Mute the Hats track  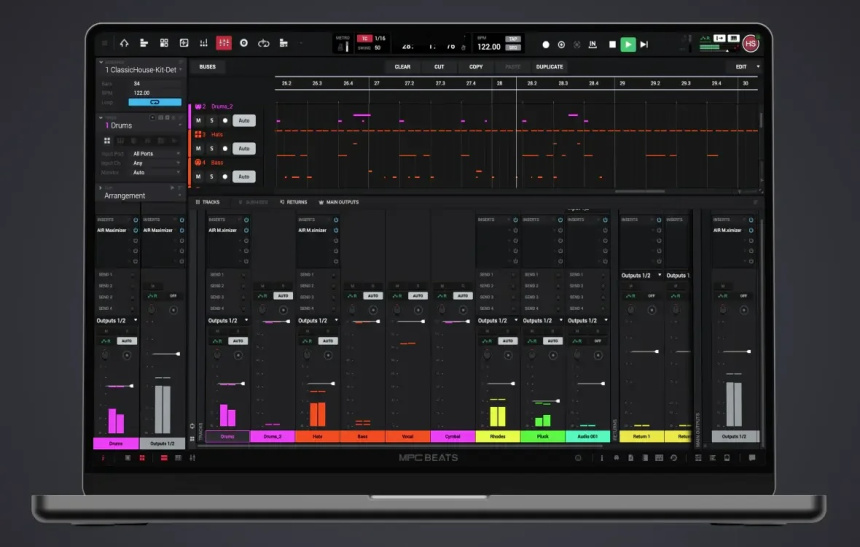tap(199, 149)
